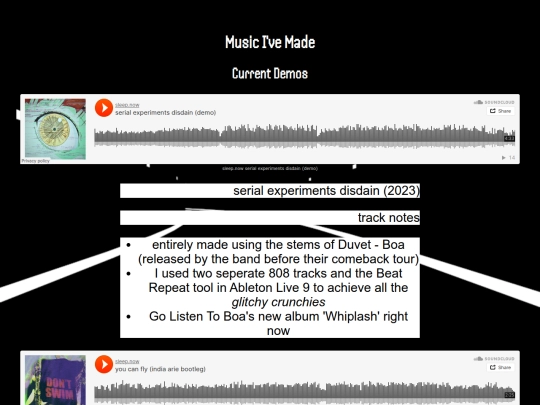Screen dimensions: 540x405
Task: Share the you can fly track
Action: click(x=500, y=367)
